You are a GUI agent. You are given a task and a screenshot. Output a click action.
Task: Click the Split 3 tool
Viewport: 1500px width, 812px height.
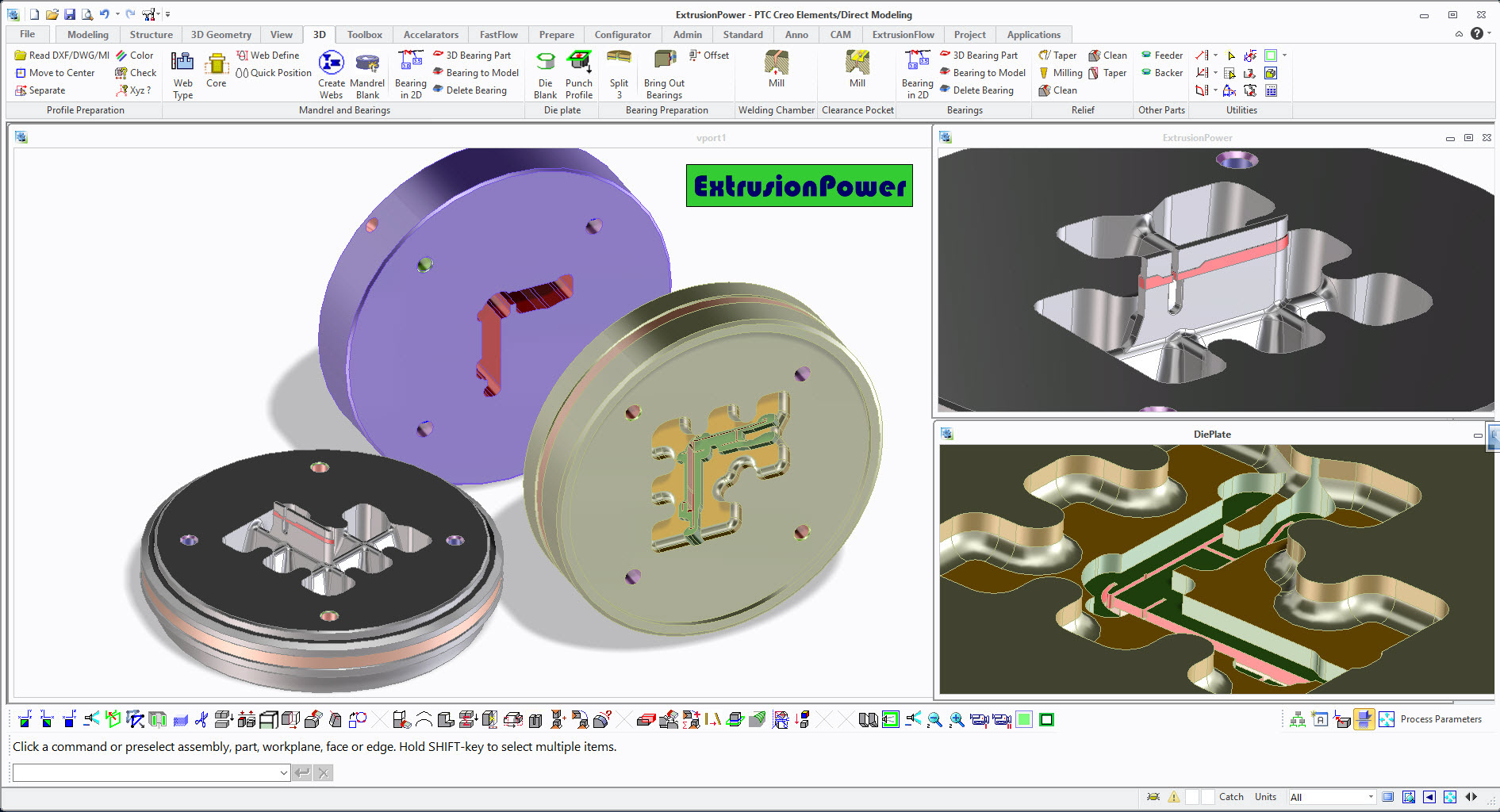pyautogui.click(x=619, y=75)
